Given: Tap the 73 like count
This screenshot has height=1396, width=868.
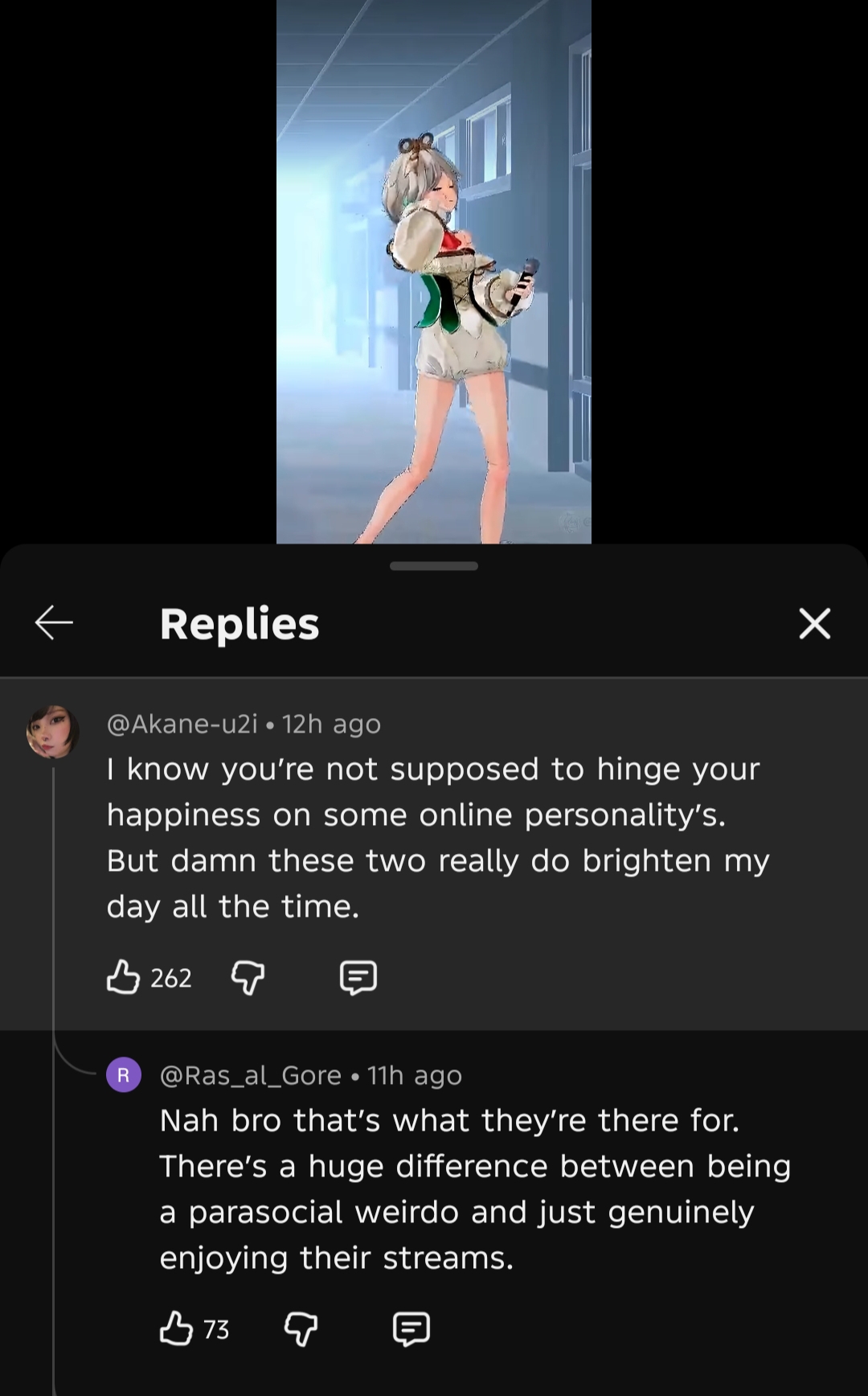Looking at the screenshot, I should point(216,1330).
